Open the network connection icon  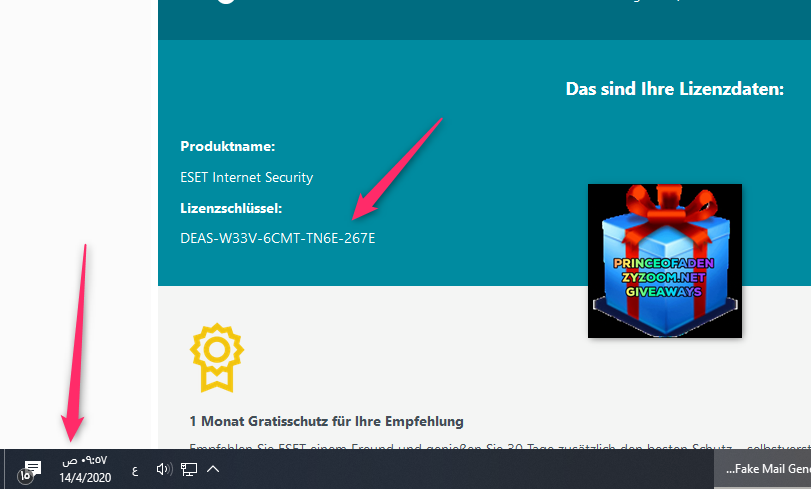[189, 469]
